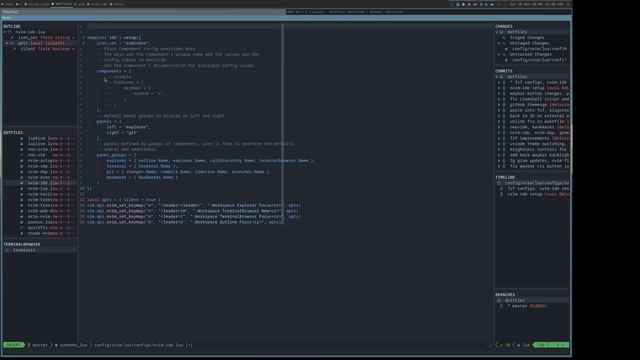Click the lua filetype indicator in the statusline
Viewport: 640px width, 360px height.
click(524, 345)
